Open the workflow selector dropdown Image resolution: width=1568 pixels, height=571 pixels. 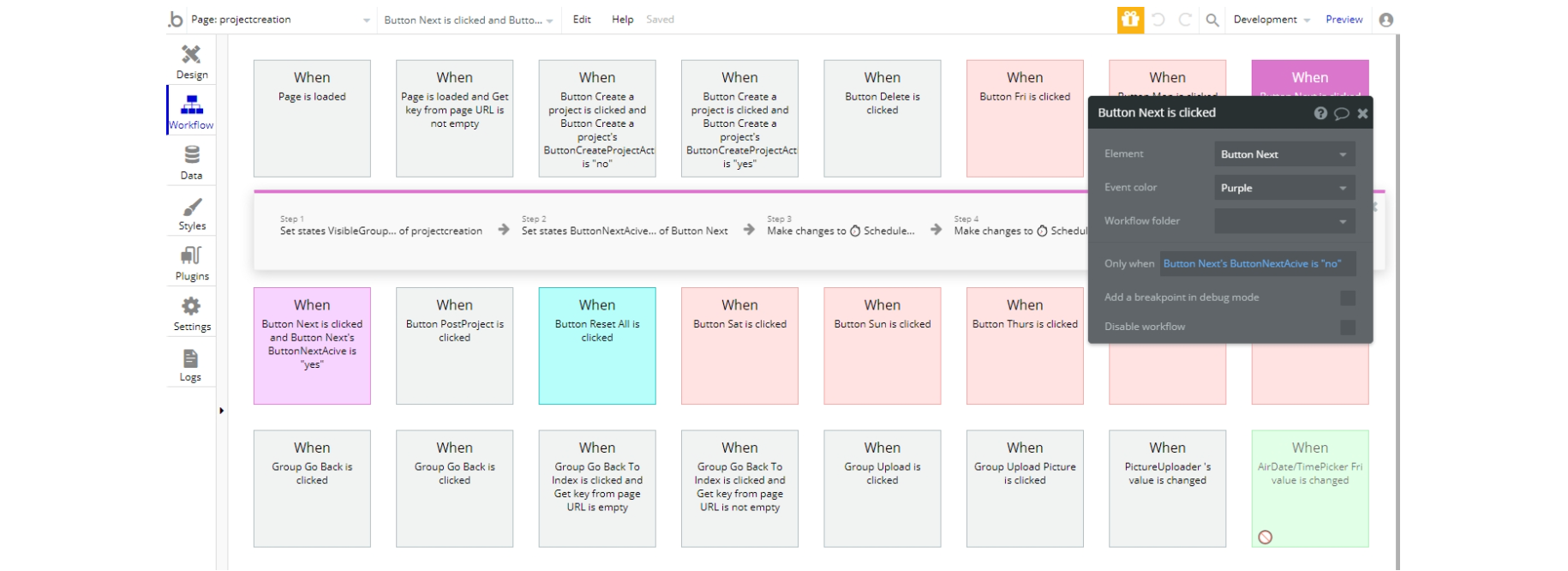[x=469, y=20]
